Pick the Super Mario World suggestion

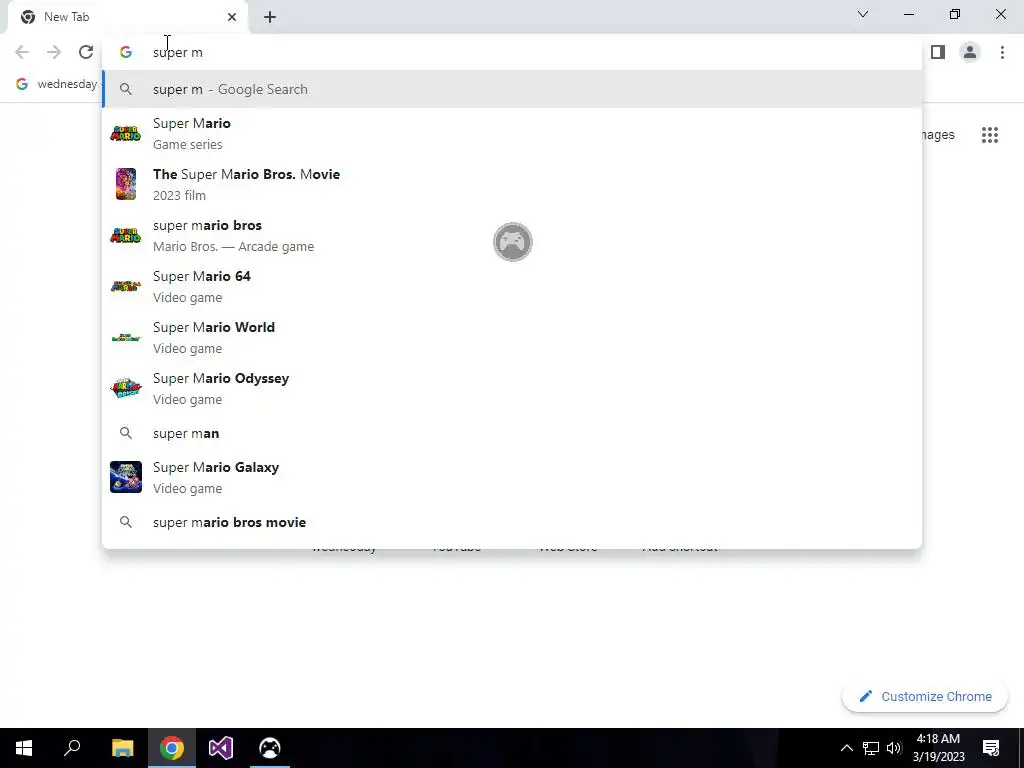coord(512,337)
